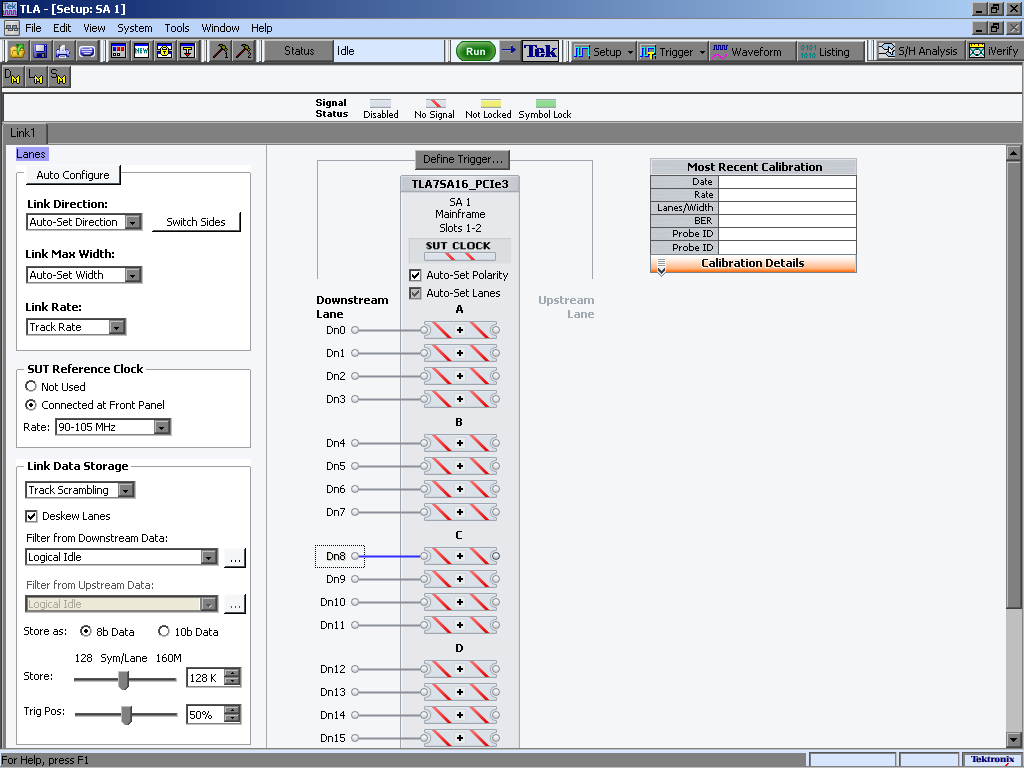
Task: Toggle the Auto-Set Lanes checkbox
Action: tap(415, 293)
